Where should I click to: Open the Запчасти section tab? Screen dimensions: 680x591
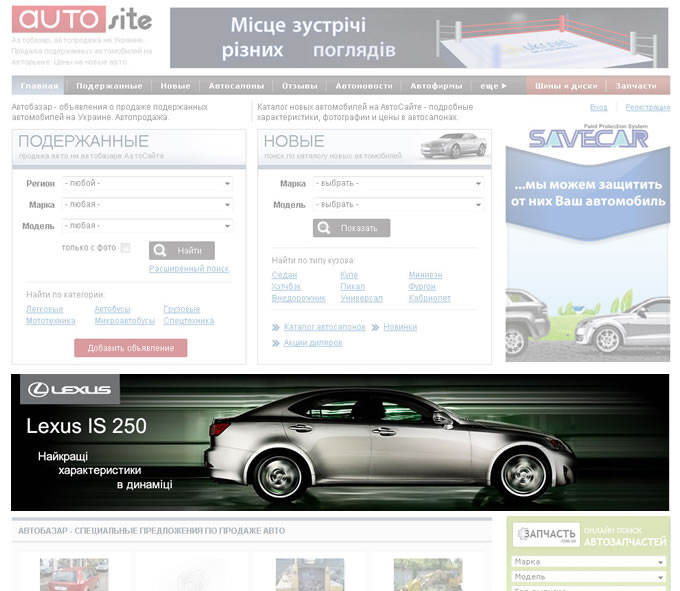[x=636, y=86]
